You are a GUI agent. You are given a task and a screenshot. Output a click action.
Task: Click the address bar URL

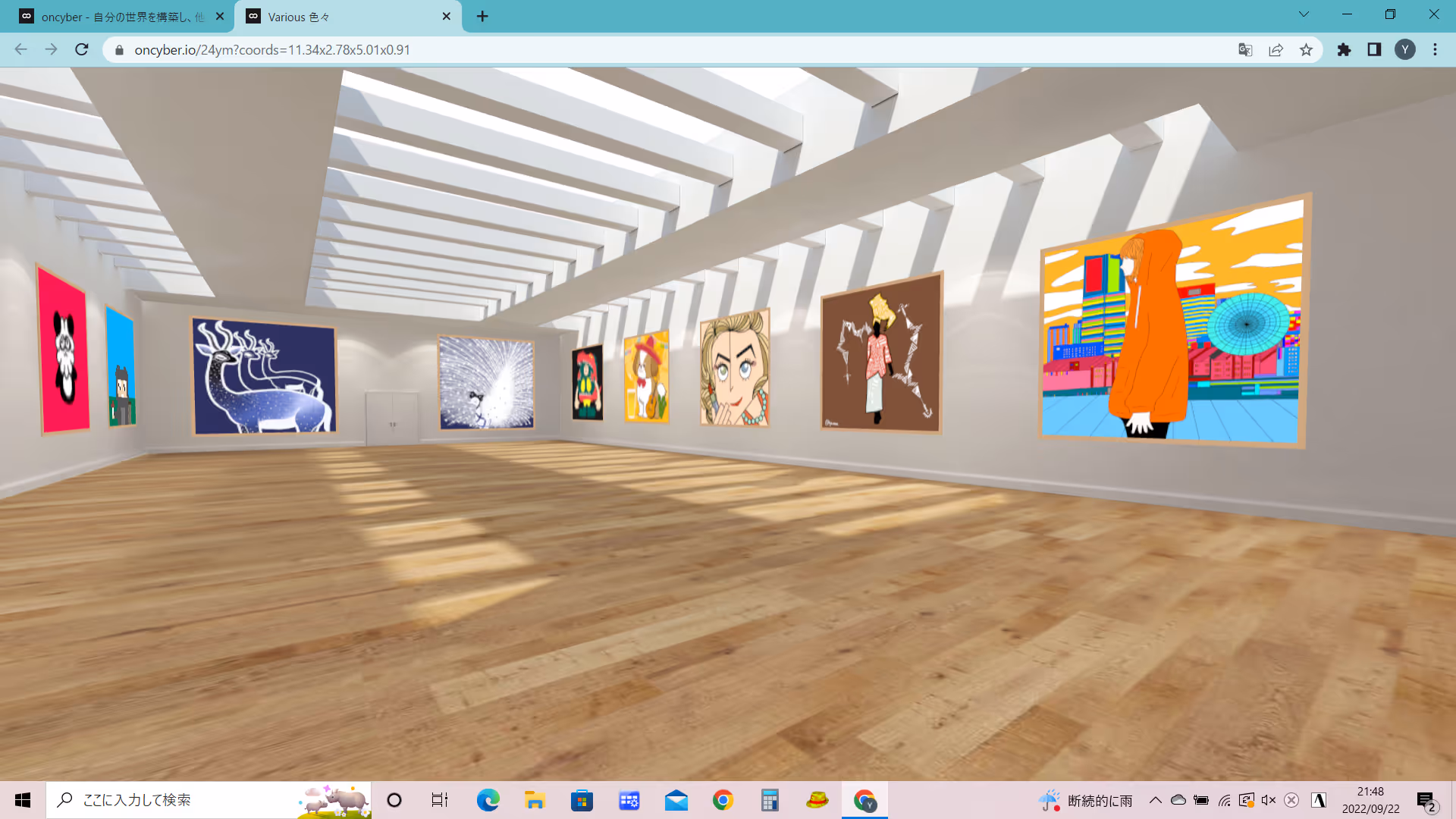click(x=273, y=50)
